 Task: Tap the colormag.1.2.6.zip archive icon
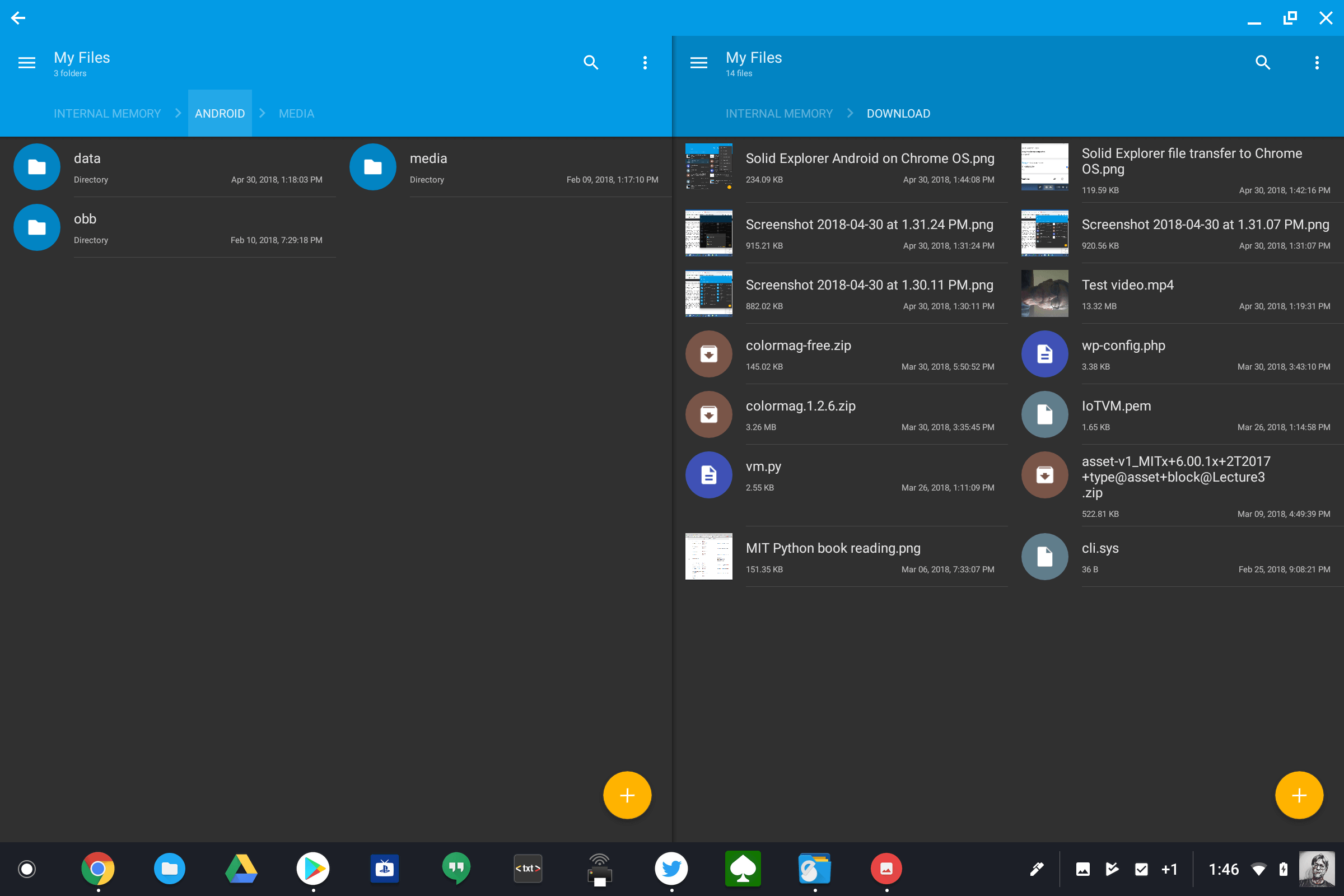pos(709,414)
